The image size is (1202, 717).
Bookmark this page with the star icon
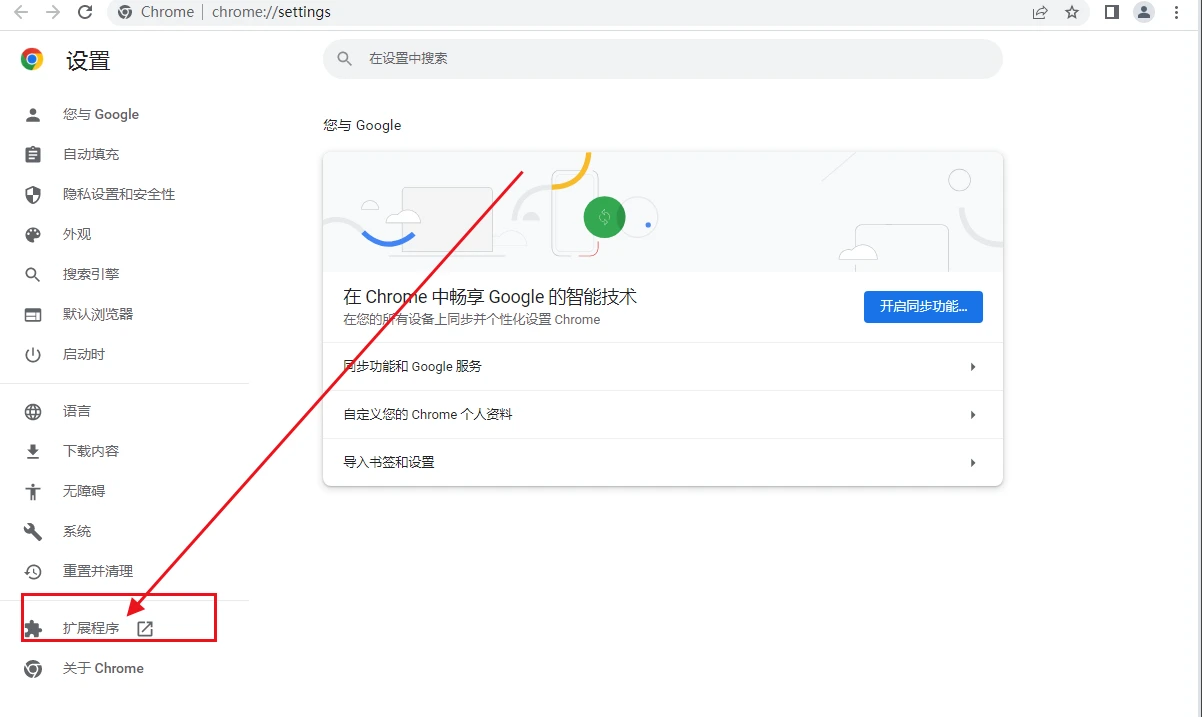(1071, 13)
